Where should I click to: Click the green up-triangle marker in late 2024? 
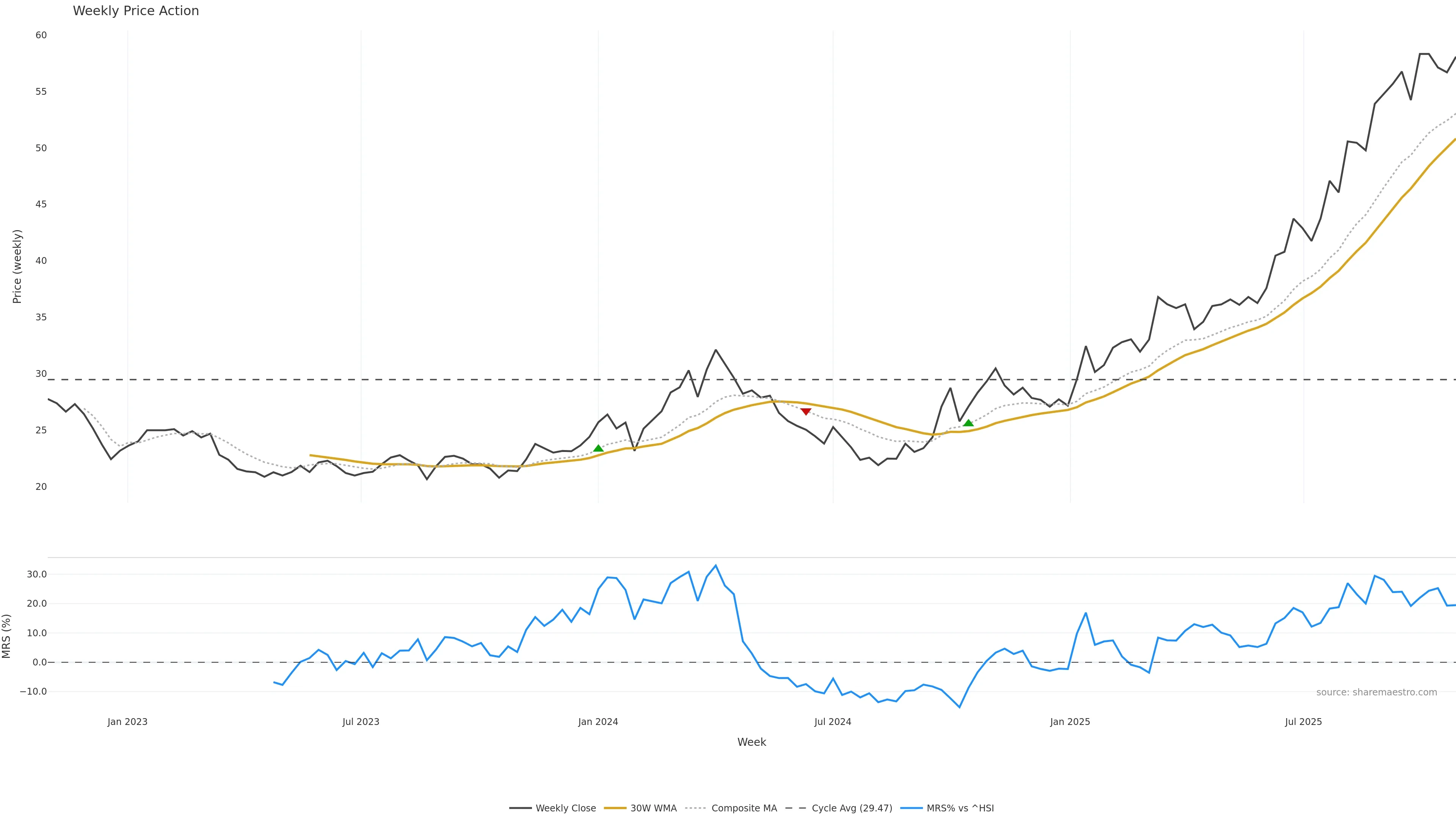[968, 423]
